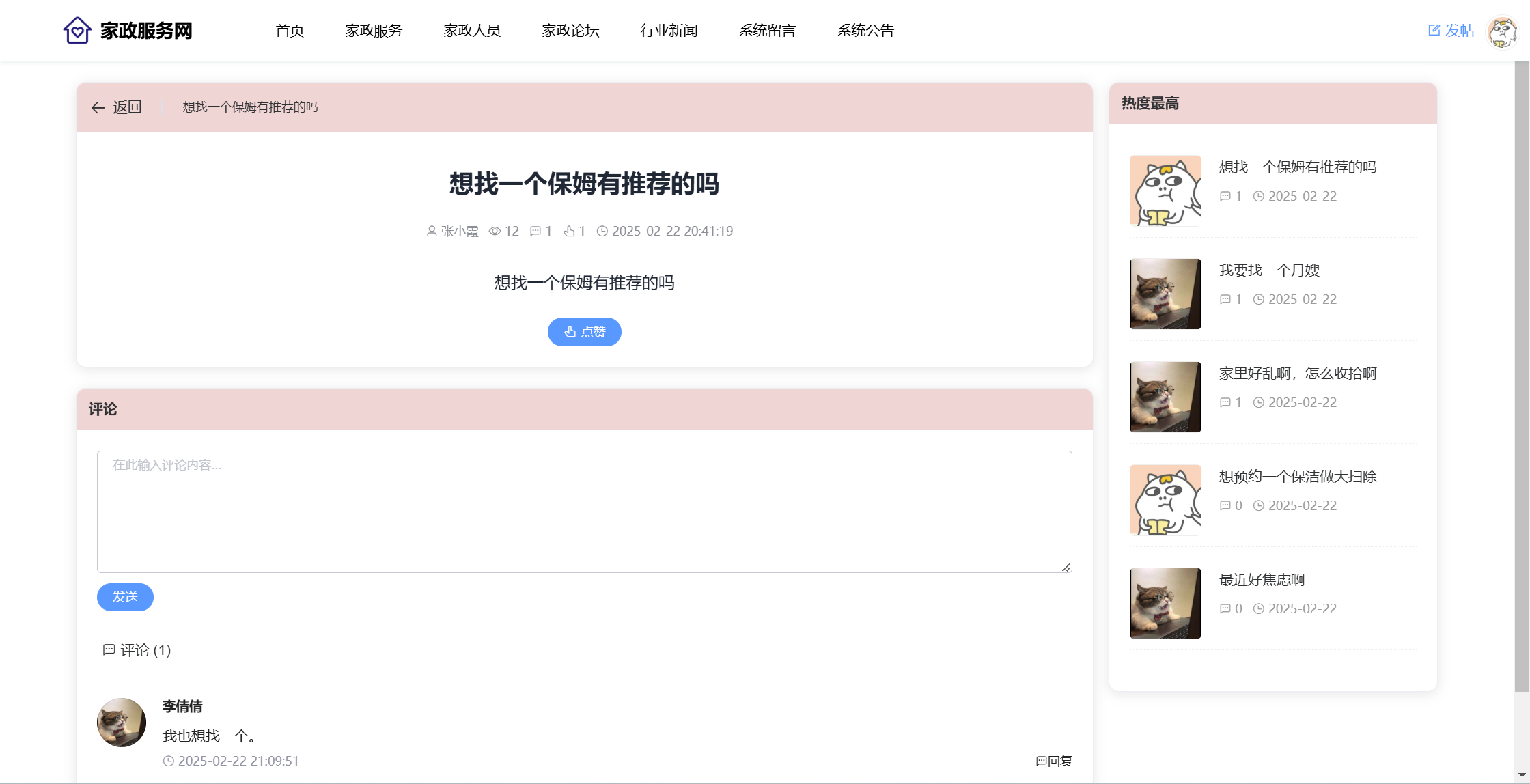The width and height of the screenshot is (1530, 784).
Task: Click the view count eye icon
Action: pyautogui.click(x=495, y=232)
